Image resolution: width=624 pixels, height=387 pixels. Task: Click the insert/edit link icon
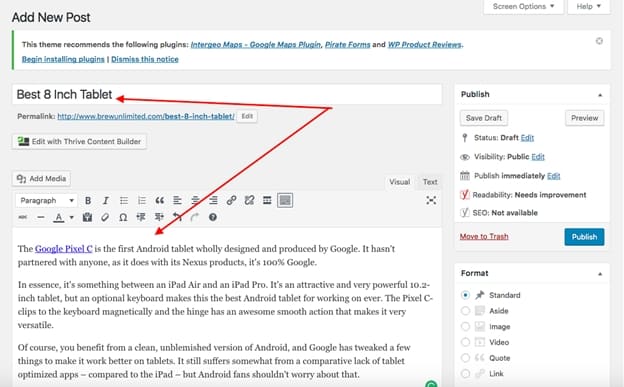point(231,201)
